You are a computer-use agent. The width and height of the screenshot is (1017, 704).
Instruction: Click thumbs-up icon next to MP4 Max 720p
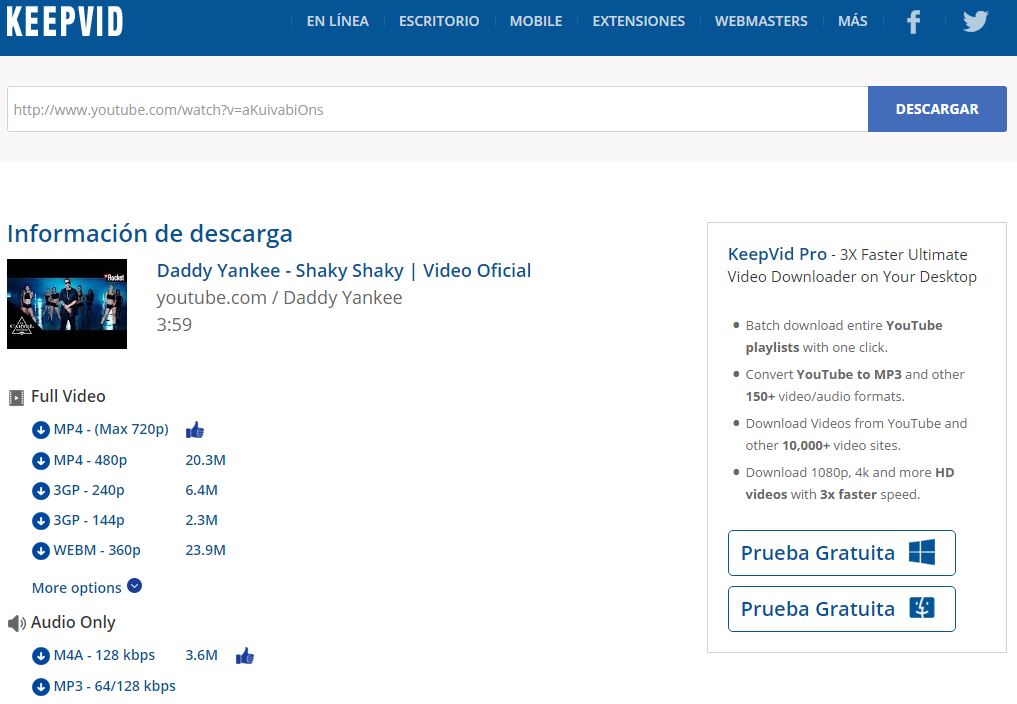pos(195,430)
